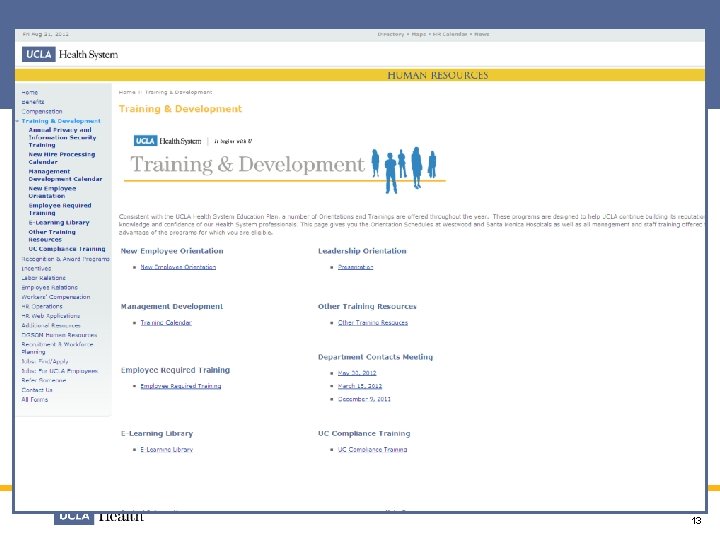This screenshot has width=720, height=540.
Task: Click the date shown in the top bar
Action: [x=45, y=34]
